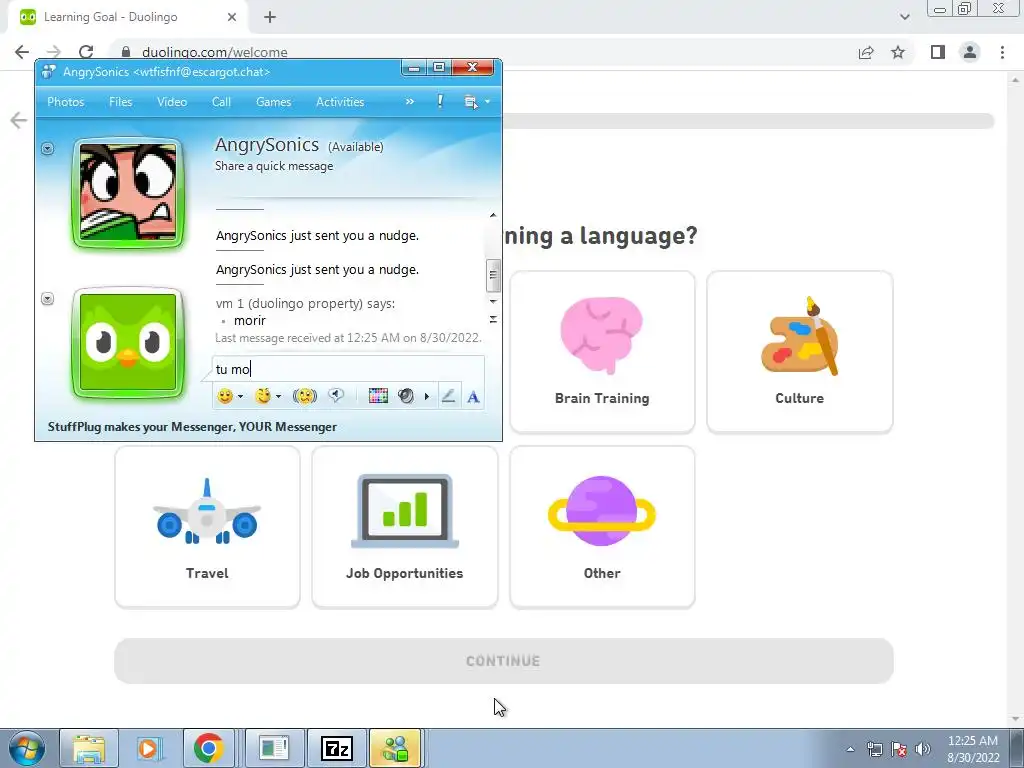Expand more toolbar options black arrow
This screenshot has width=1024, height=768.
[426, 396]
